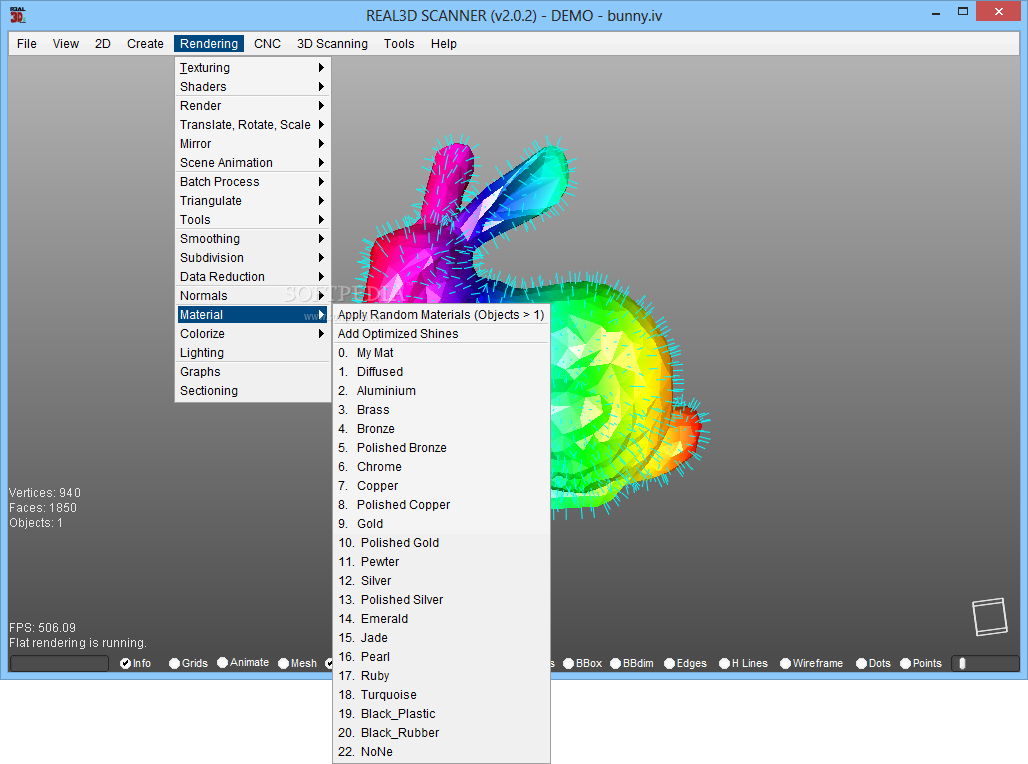Choose Graphs in the Rendering menu
The image size is (1028, 764).
point(252,372)
